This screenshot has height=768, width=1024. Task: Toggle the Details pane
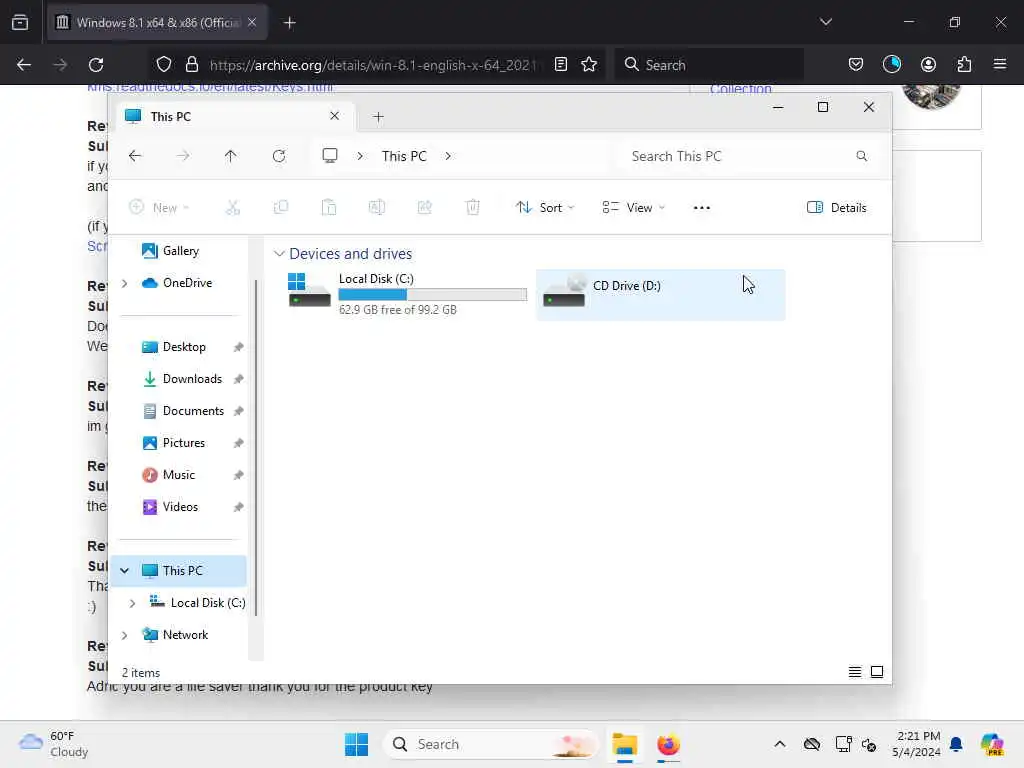pyautogui.click(x=837, y=208)
